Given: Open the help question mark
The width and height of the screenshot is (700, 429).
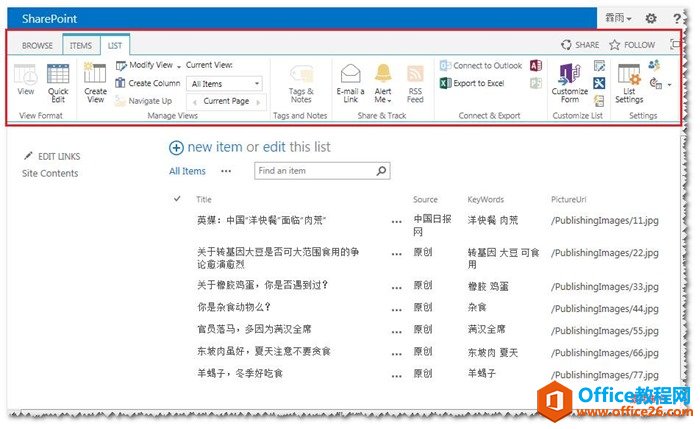Looking at the screenshot, I should pyautogui.click(x=677, y=18).
